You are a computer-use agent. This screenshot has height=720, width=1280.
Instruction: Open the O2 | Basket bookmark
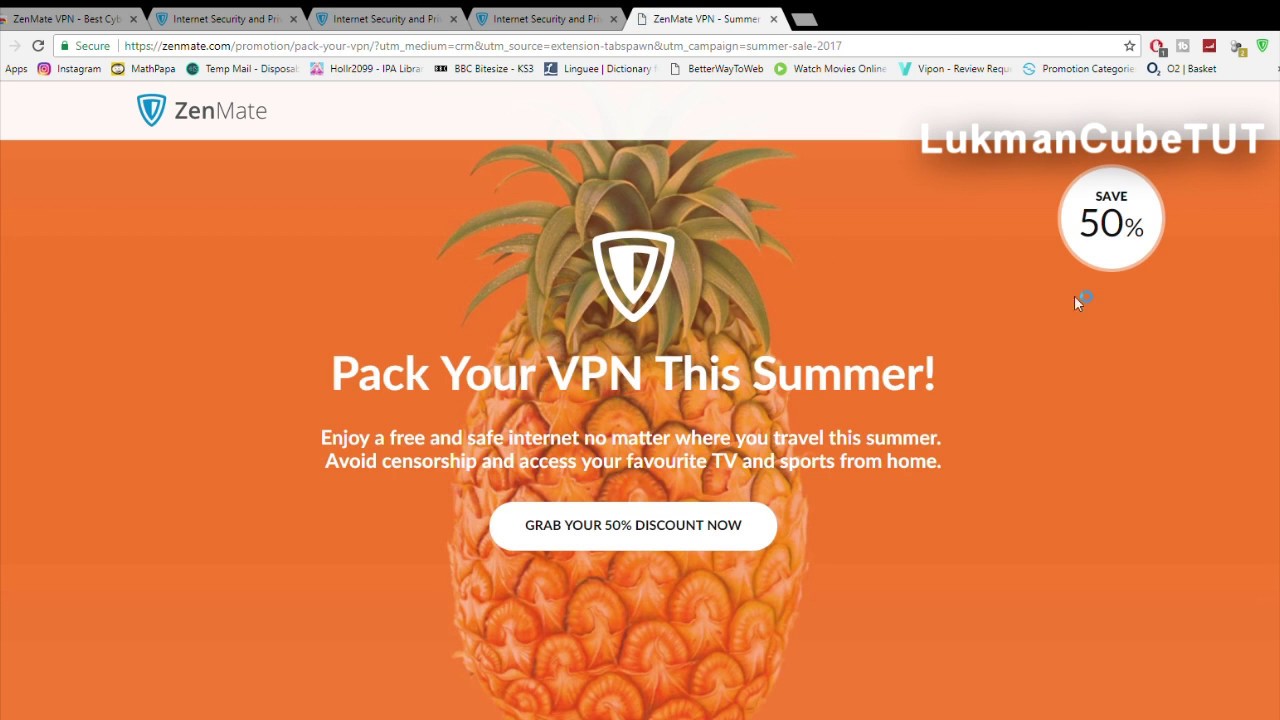click(1182, 69)
